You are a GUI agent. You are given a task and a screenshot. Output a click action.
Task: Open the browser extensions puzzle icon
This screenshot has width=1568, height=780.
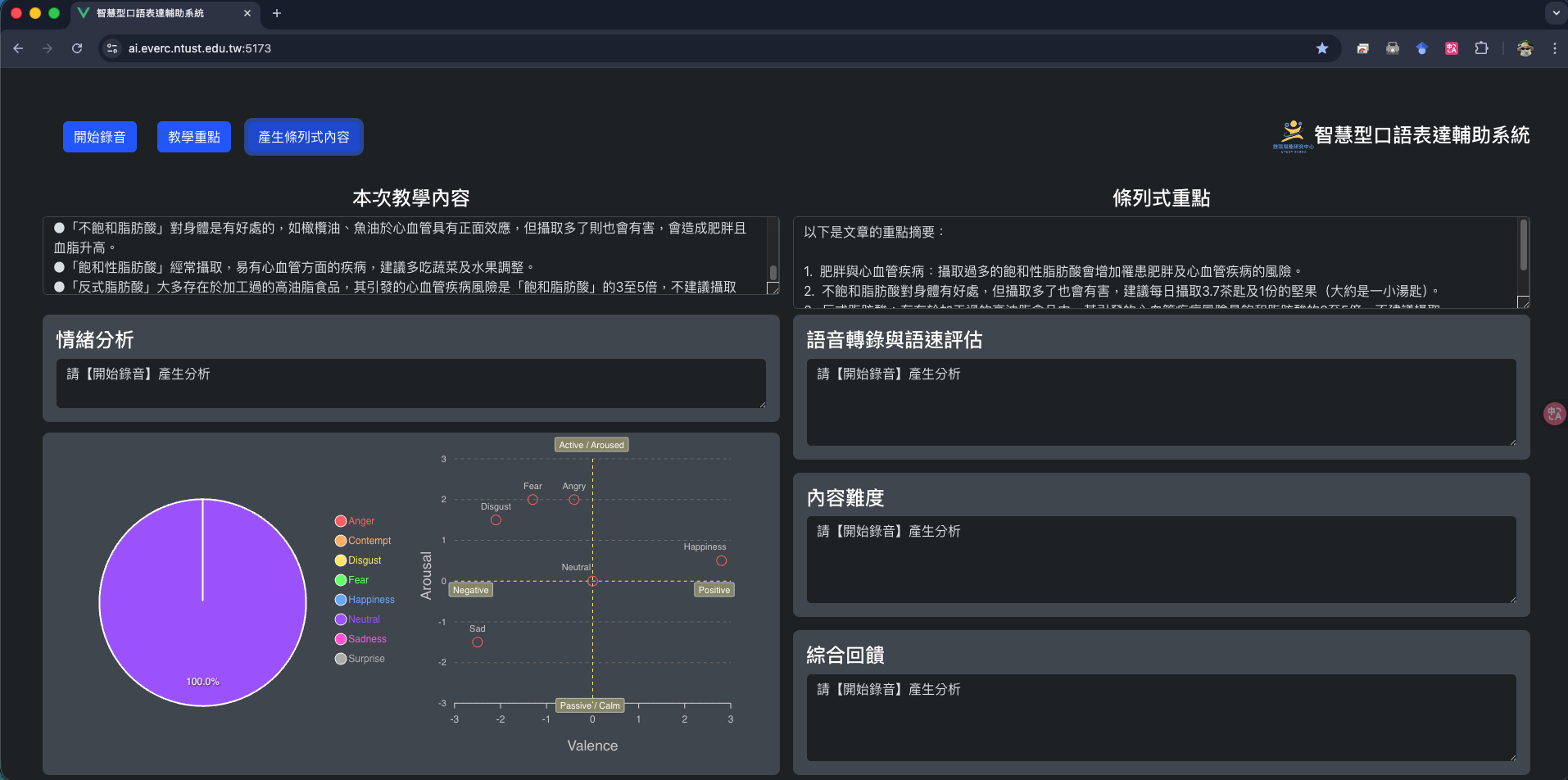(1481, 48)
